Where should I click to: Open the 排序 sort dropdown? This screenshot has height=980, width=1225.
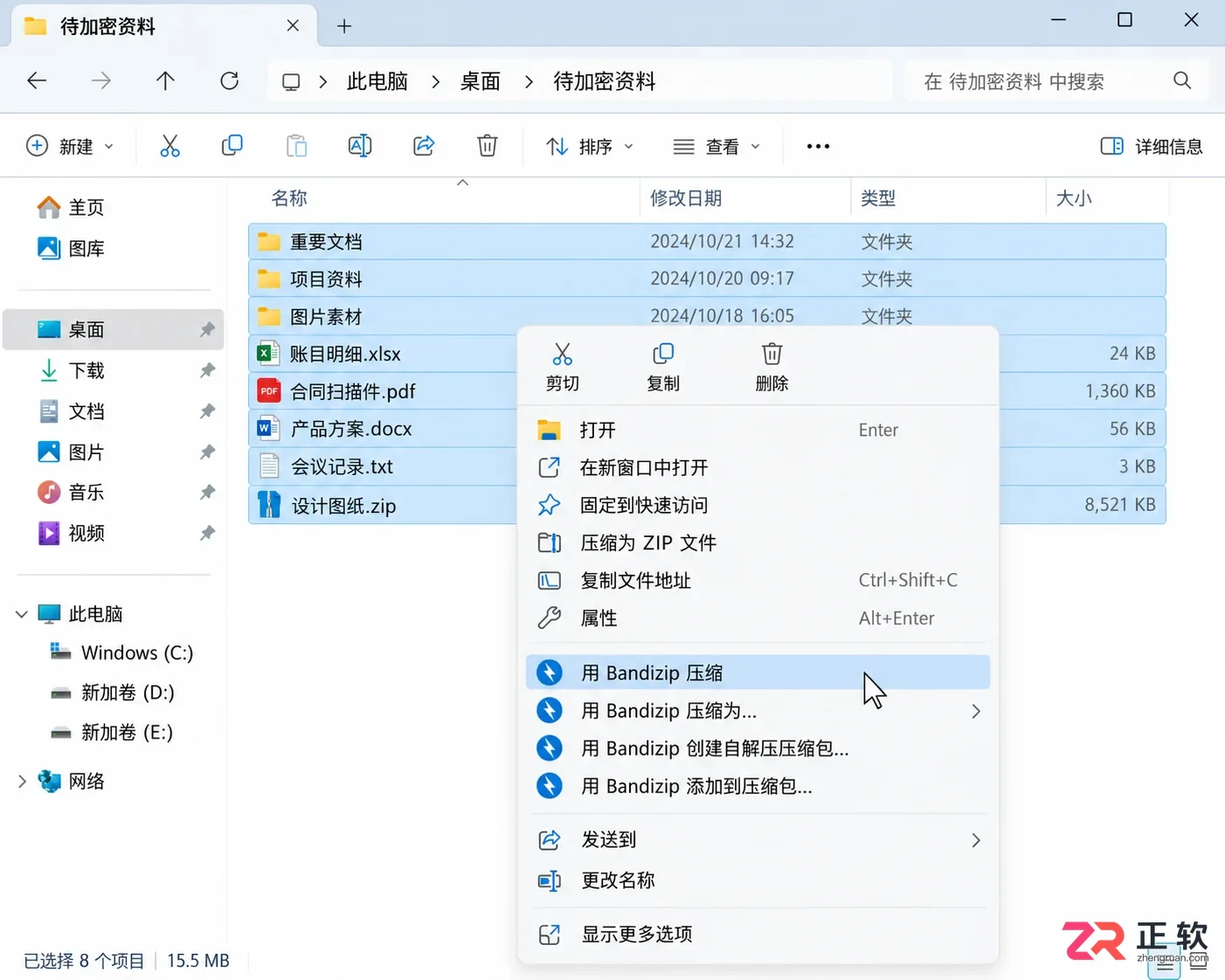point(590,147)
